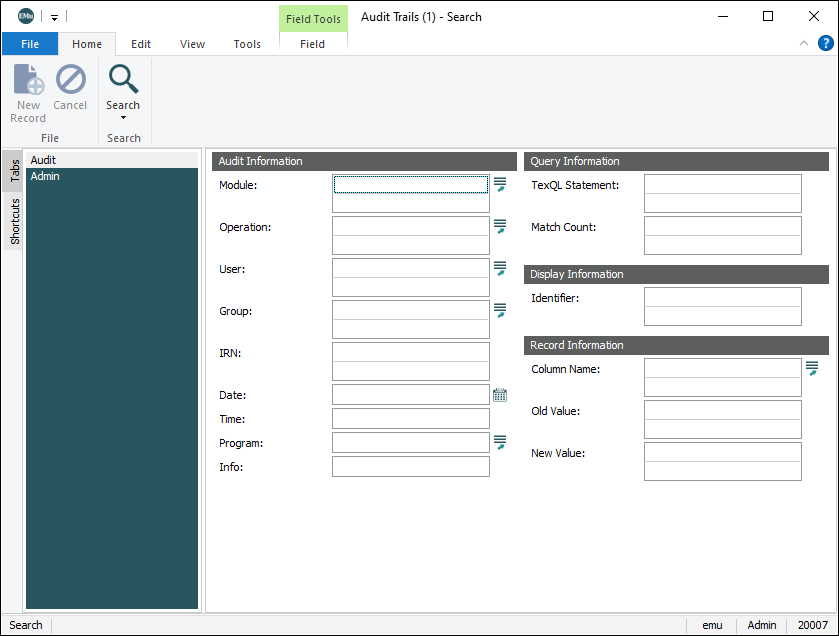Viewport: 839px width, 636px height.
Task: Open calendar picker beside Date field
Action: click(x=500, y=395)
